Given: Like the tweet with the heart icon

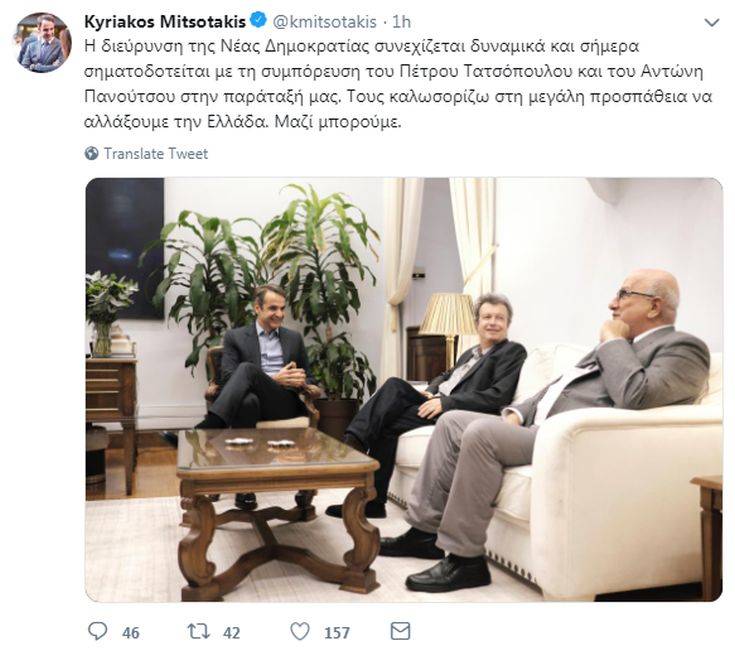Looking at the screenshot, I should pyautogui.click(x=300, y=631).
